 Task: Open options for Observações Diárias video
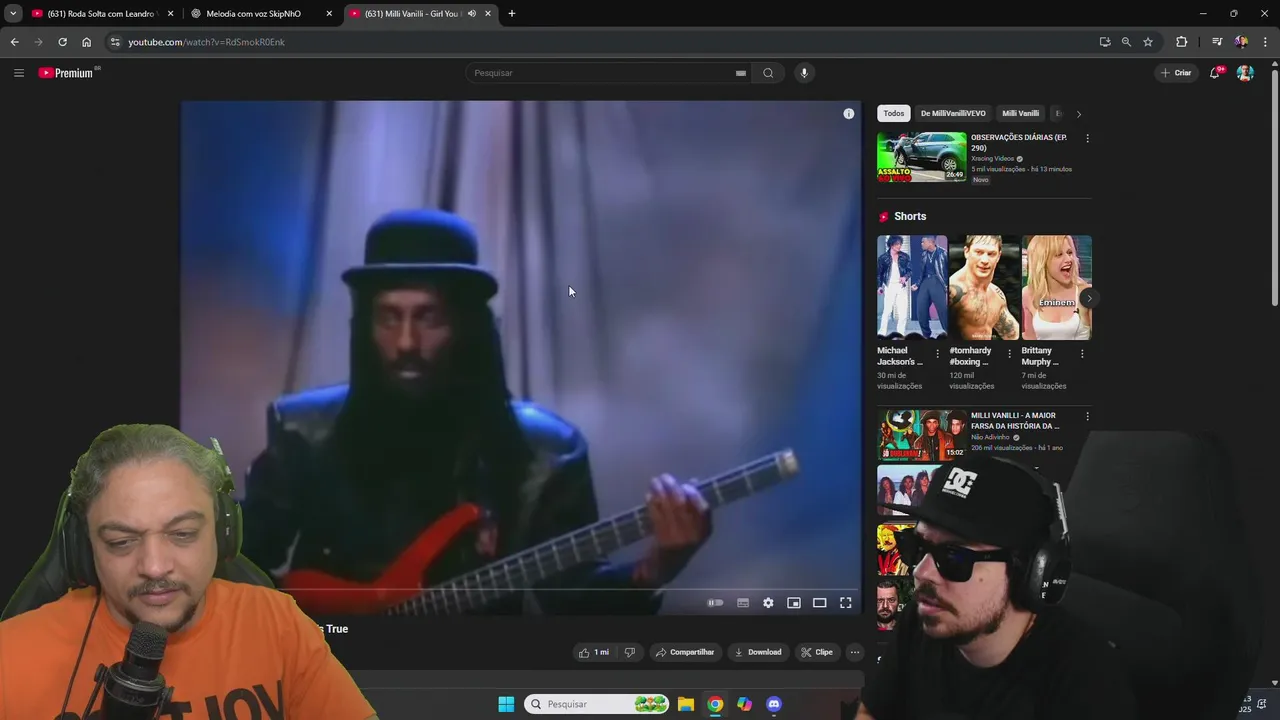point(1087,138)
